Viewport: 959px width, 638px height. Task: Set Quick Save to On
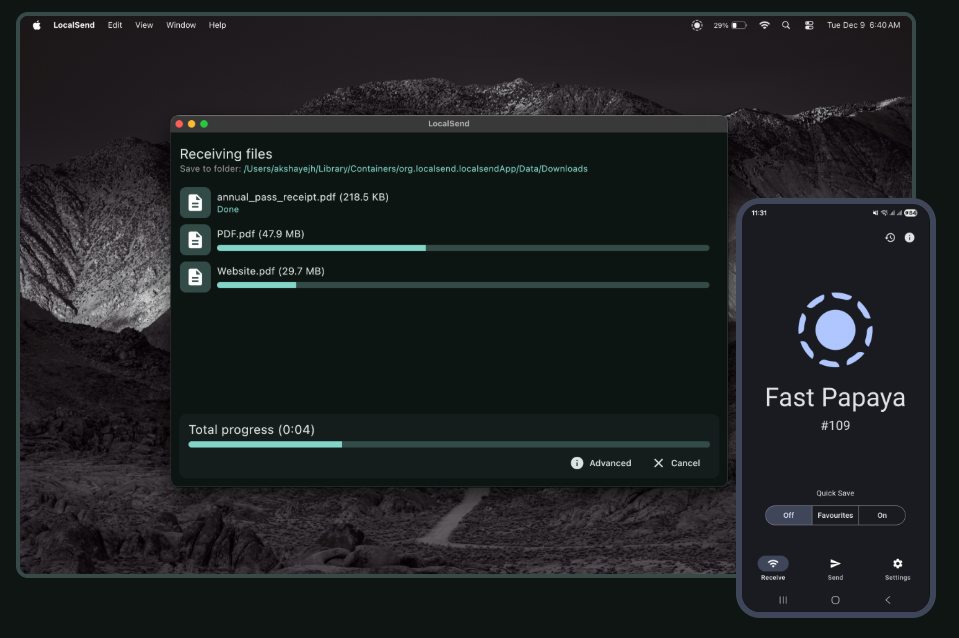882,515
